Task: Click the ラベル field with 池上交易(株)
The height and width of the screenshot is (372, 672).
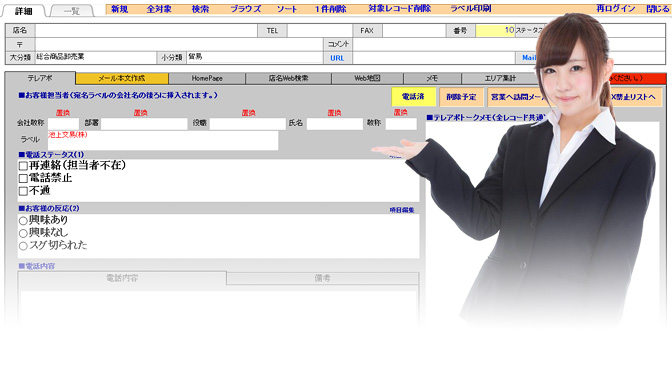Action: [x=163, y=141]
